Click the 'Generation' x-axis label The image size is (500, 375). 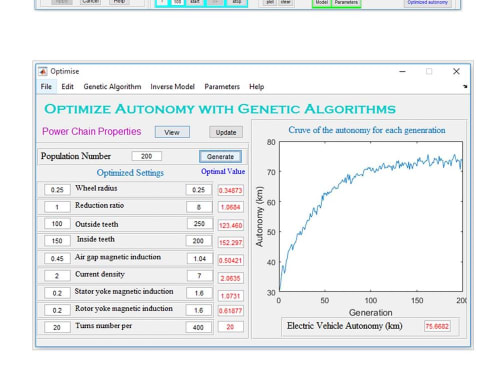coord(371,313)
